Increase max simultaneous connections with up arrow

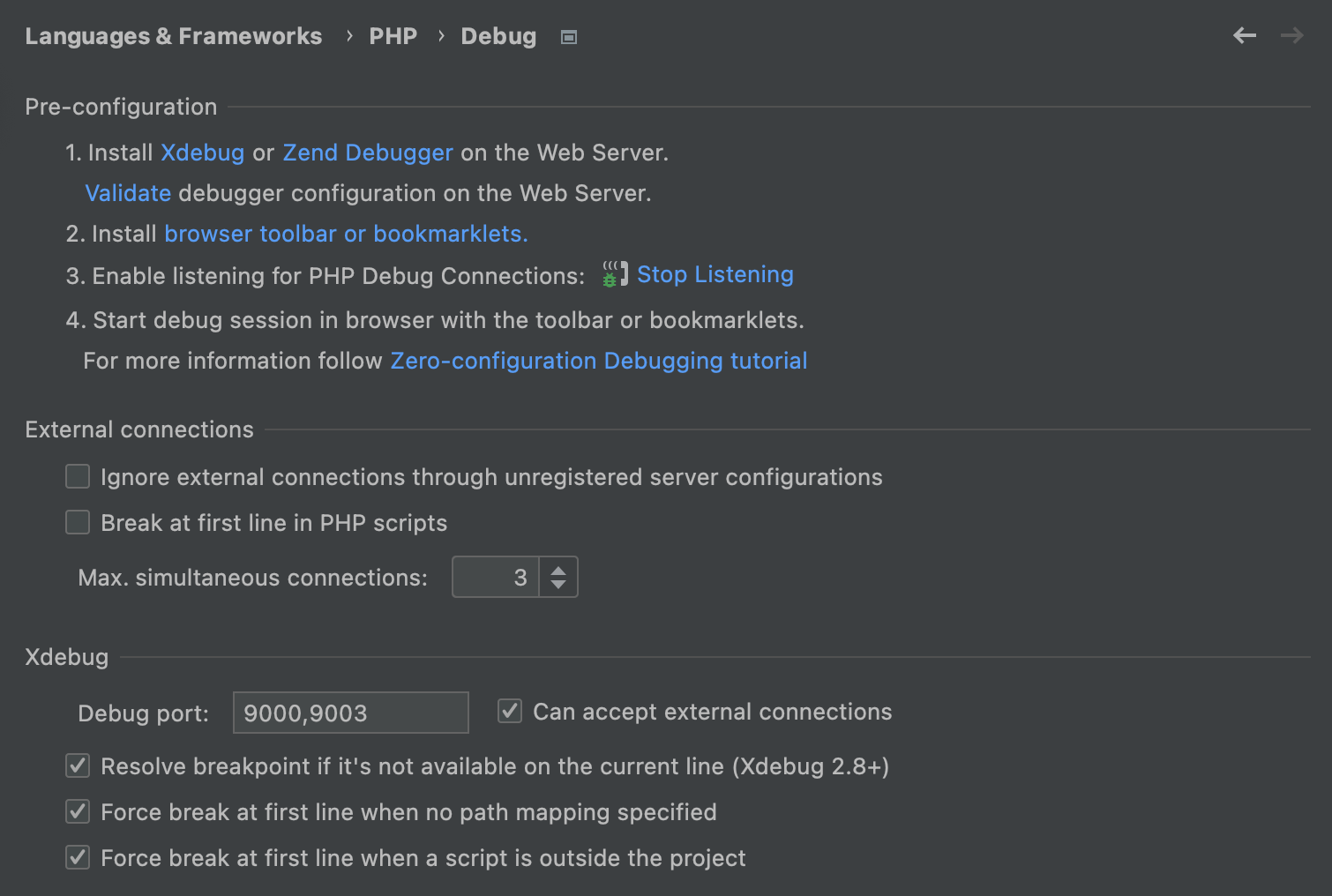(558, 570)
